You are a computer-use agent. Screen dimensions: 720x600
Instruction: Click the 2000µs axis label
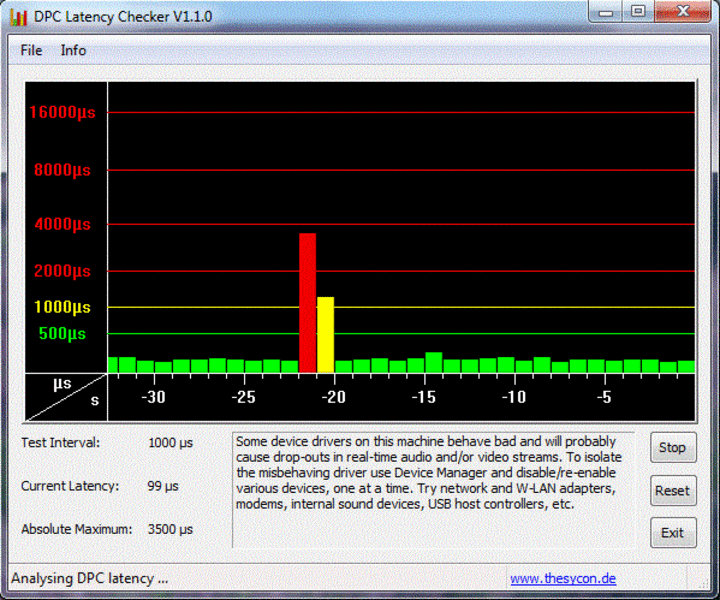(x=62, y=270)
